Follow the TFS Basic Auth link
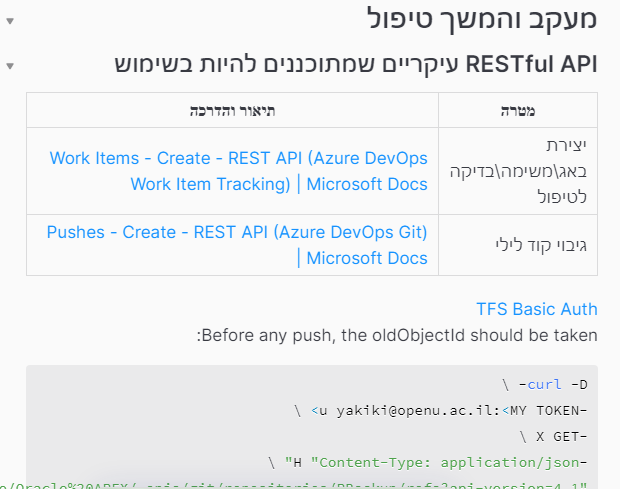This screenshot has width=620, height=489. [x=536, y=308]
